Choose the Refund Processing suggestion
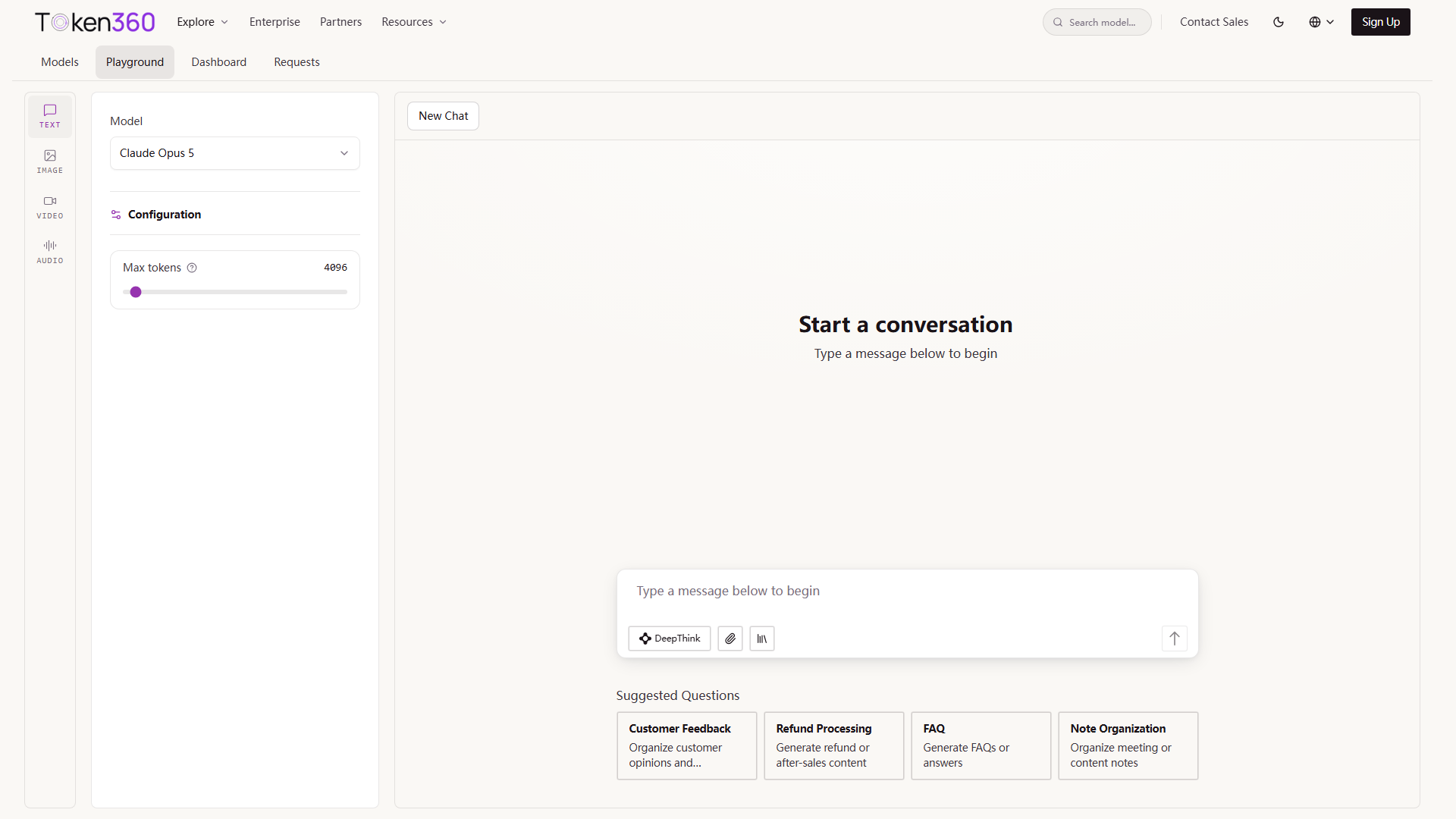The width and height of the screenshot is (1456, 819). tap(834, 745)
